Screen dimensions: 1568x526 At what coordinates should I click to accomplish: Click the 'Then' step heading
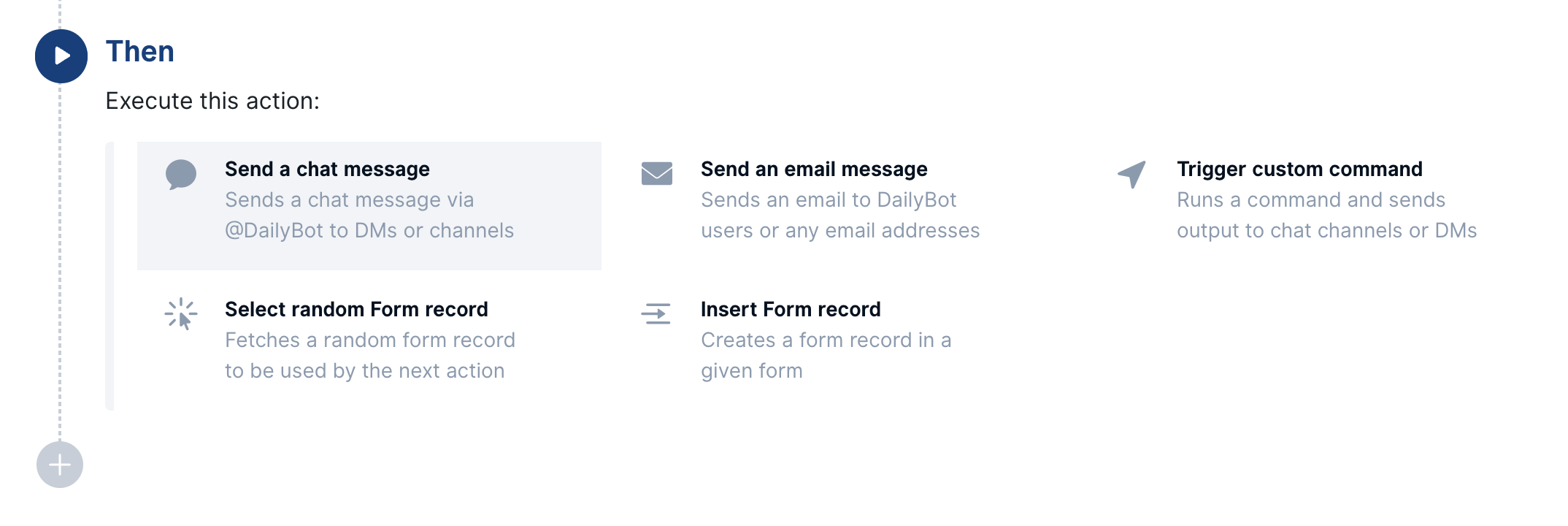(140, 52)
